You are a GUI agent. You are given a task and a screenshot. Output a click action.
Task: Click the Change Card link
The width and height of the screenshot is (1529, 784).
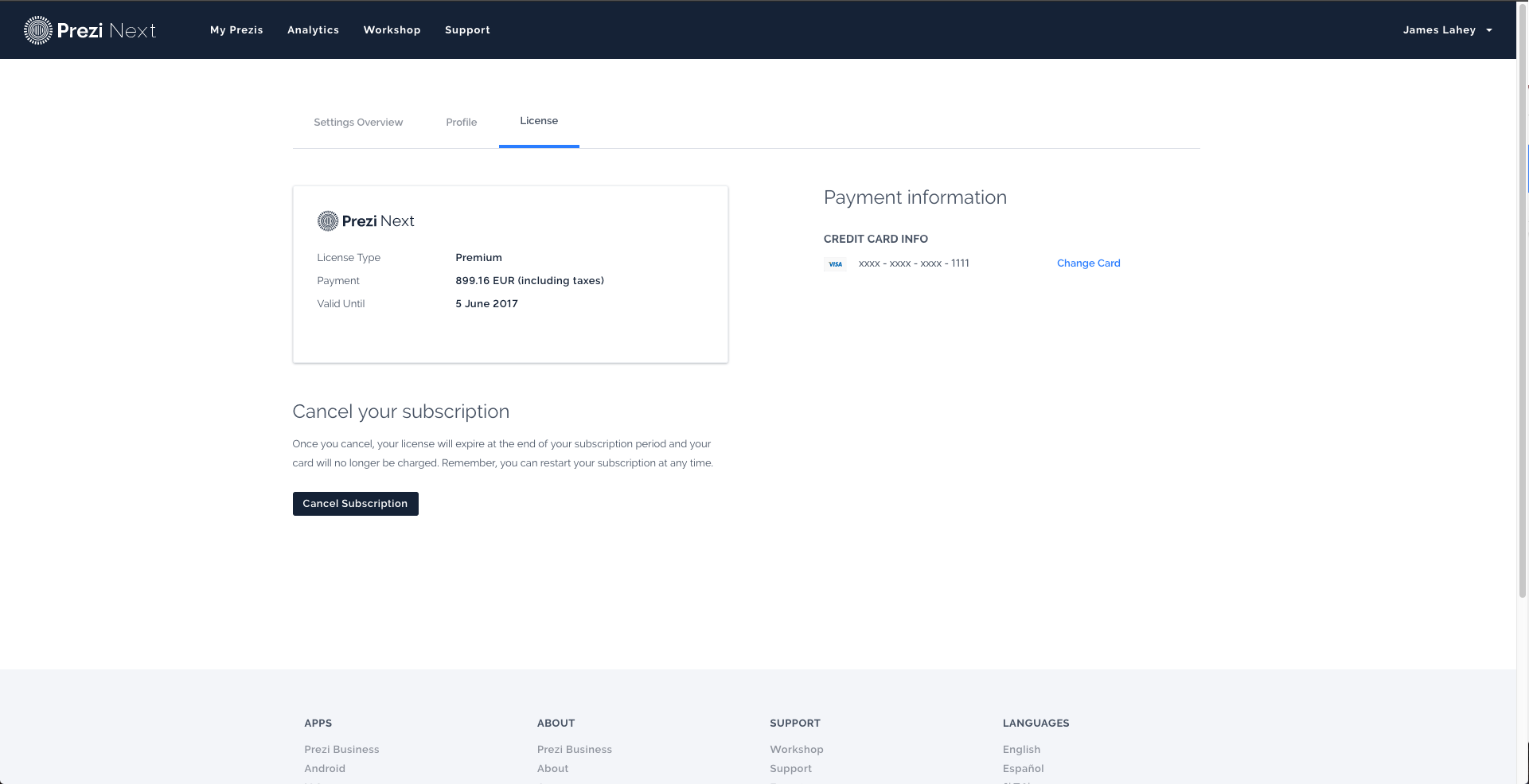[1088, 263]
